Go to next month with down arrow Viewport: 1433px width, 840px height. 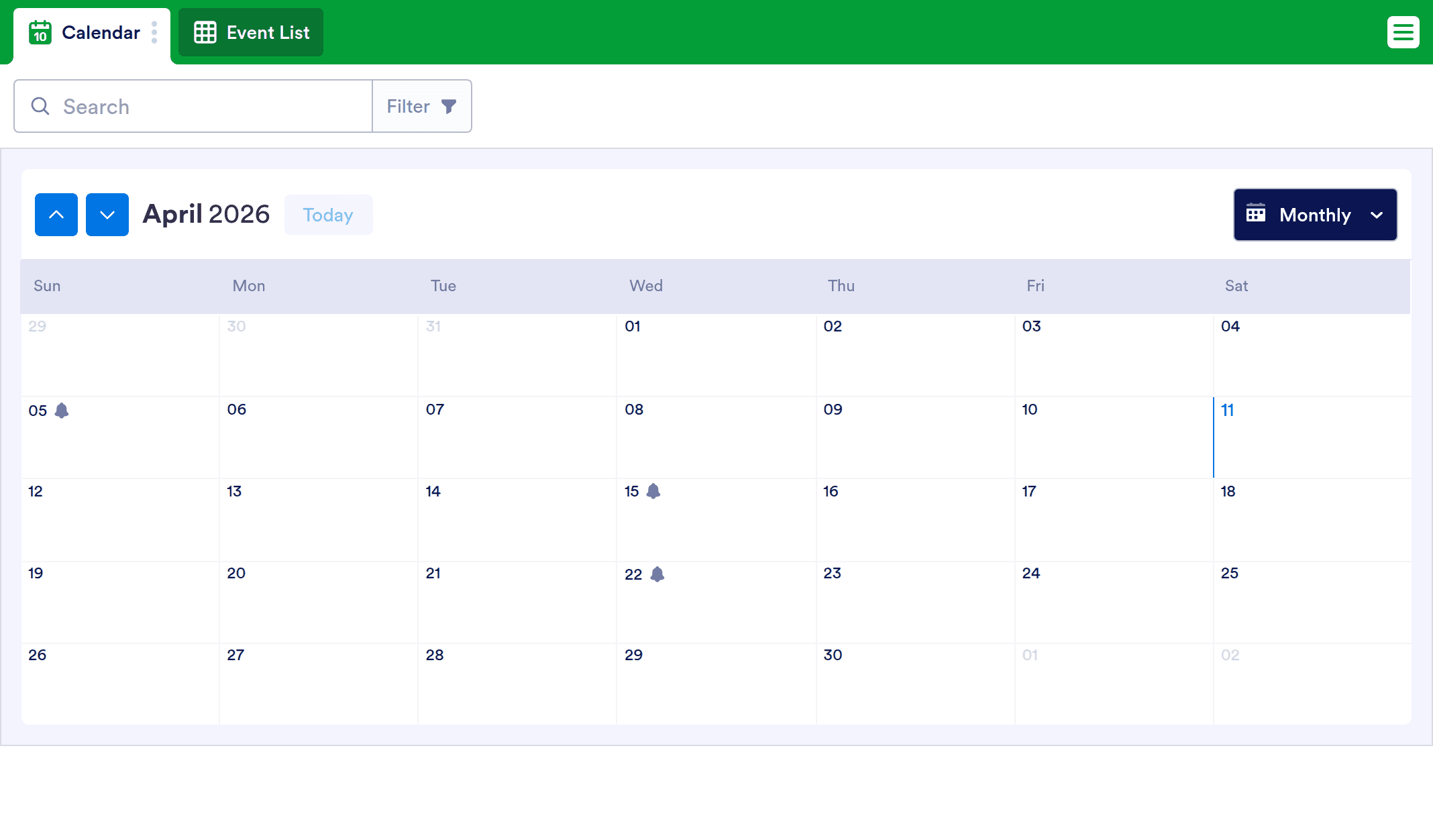tap(107, 215)
